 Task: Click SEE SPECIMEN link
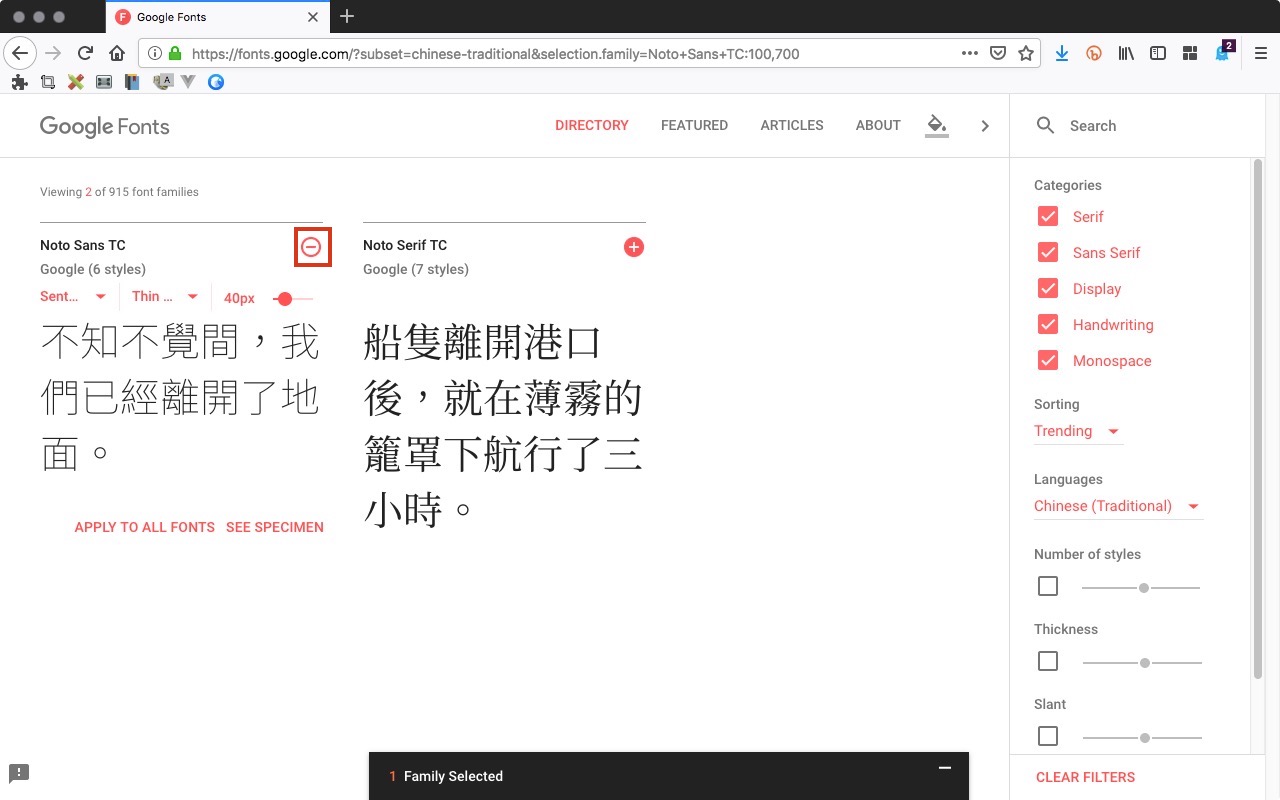point(275,527)
